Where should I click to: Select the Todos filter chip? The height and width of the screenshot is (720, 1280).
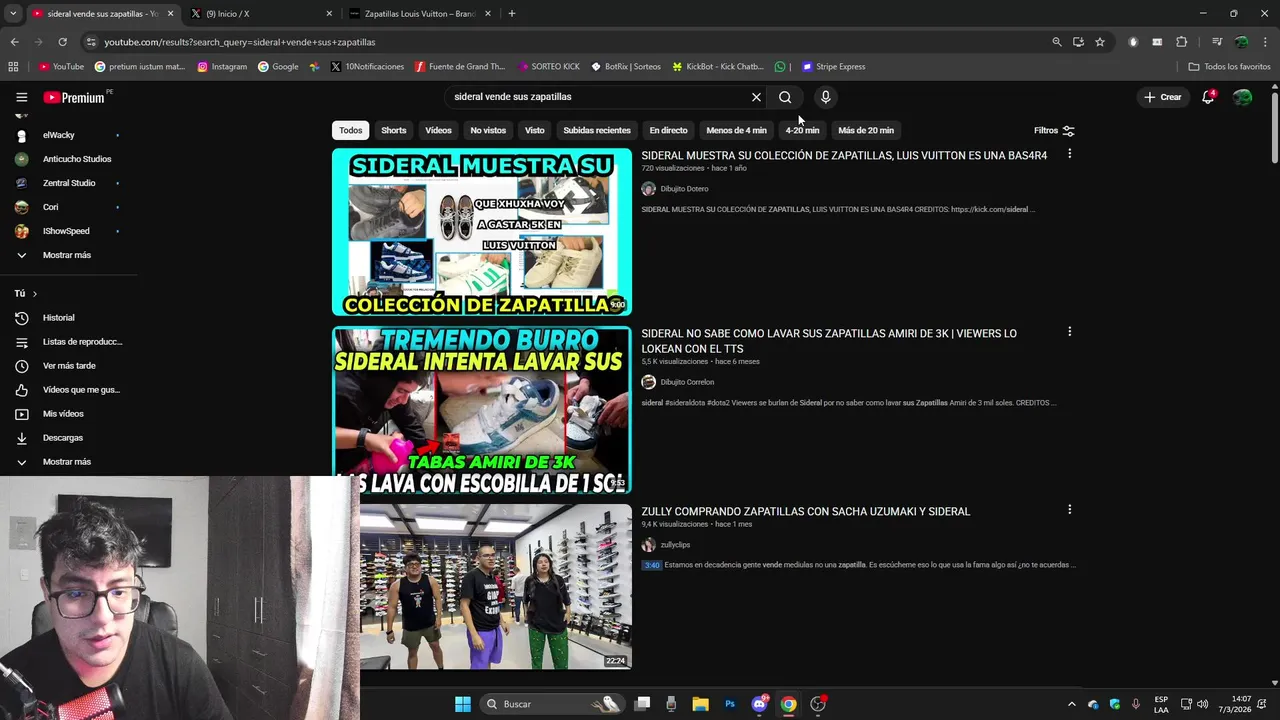point(350,131)
